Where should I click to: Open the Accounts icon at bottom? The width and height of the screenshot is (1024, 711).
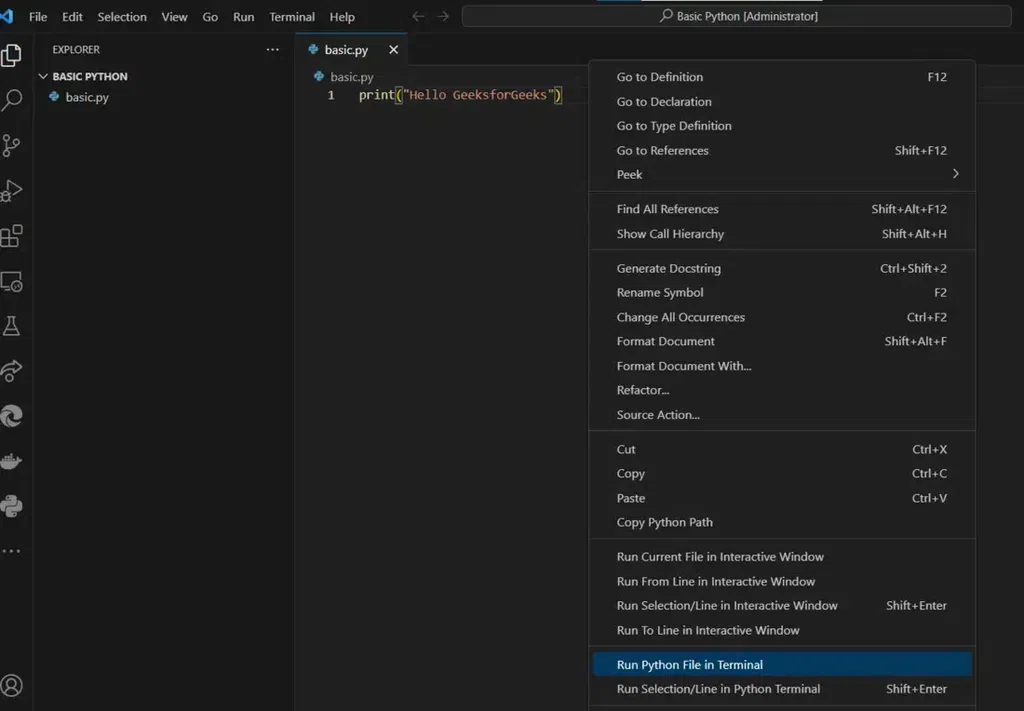(12, 685)
